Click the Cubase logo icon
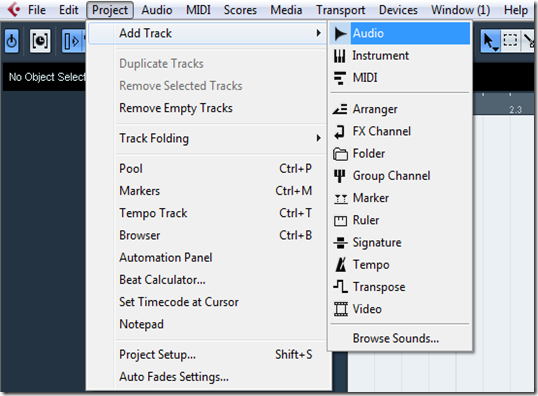Image resolution: width=538 pixels, height=396 pixels. pos(14,9)
